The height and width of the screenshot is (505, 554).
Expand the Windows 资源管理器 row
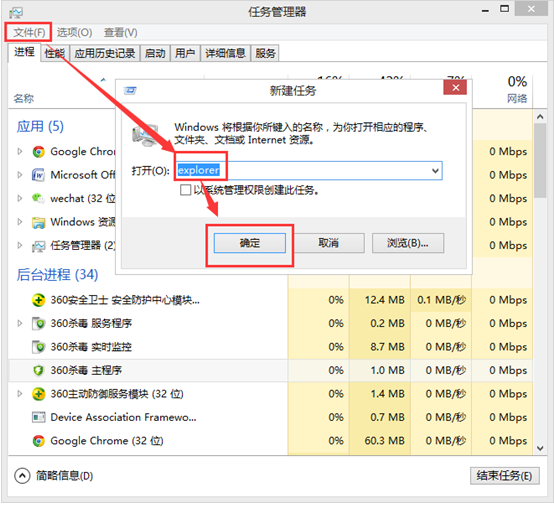point(20,222)
